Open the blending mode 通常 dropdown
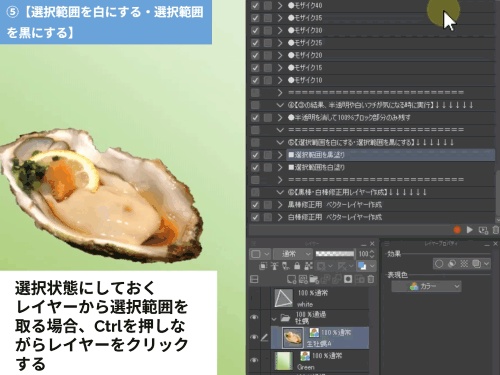Image resolution: width=500 pixels, height=375 pixels. coord(293,254)
